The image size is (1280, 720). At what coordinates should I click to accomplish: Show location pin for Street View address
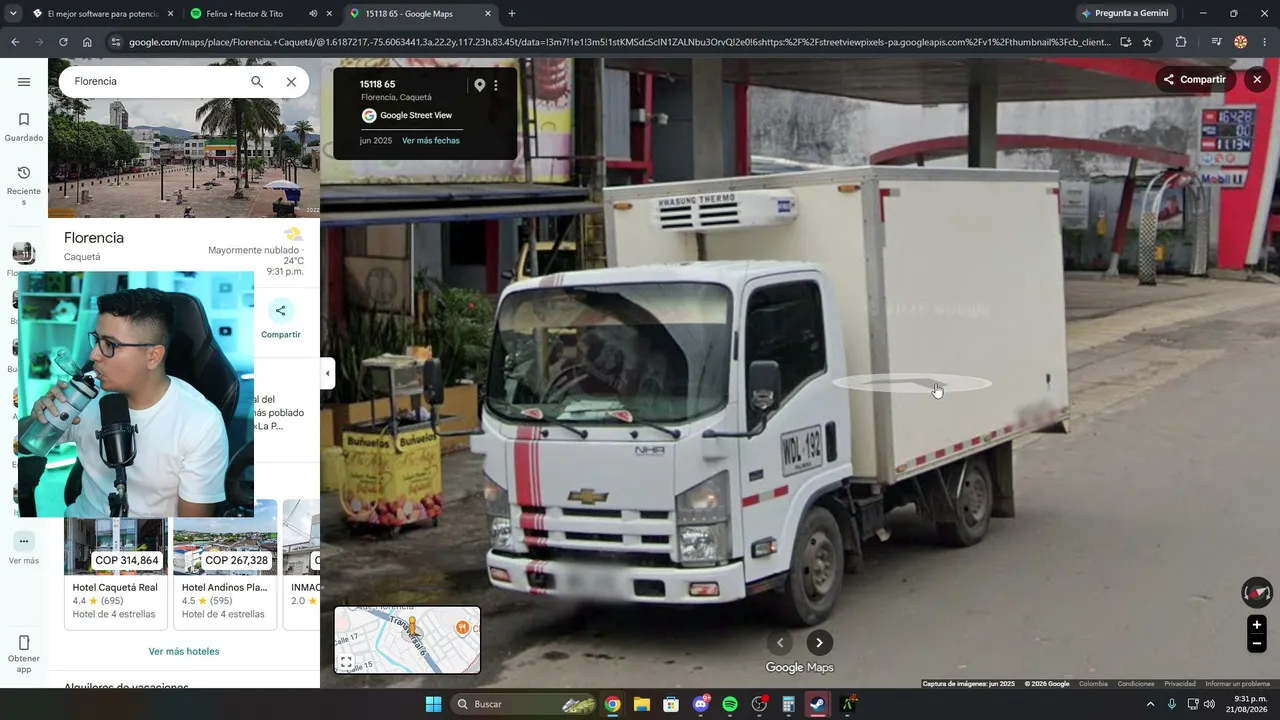pyautogui.click(x=479, y=85)
